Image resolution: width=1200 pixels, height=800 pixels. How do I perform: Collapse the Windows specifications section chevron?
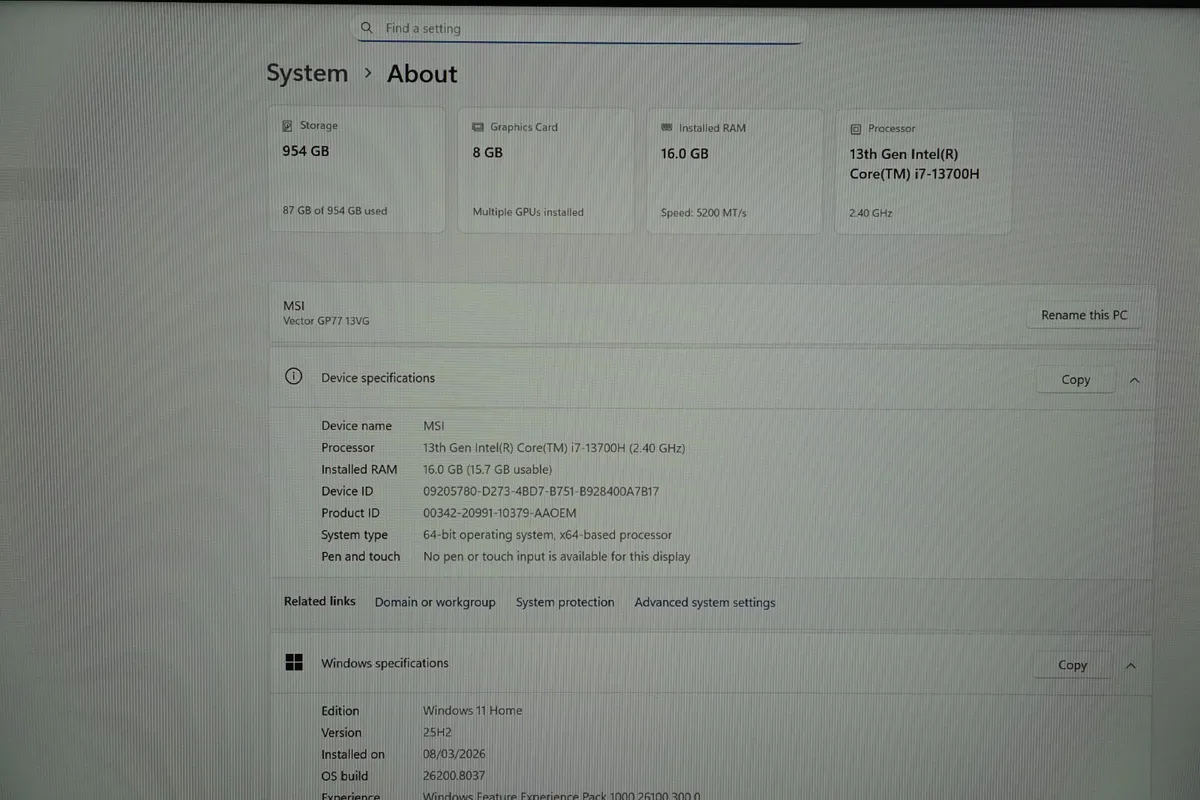click(1131, 665)
